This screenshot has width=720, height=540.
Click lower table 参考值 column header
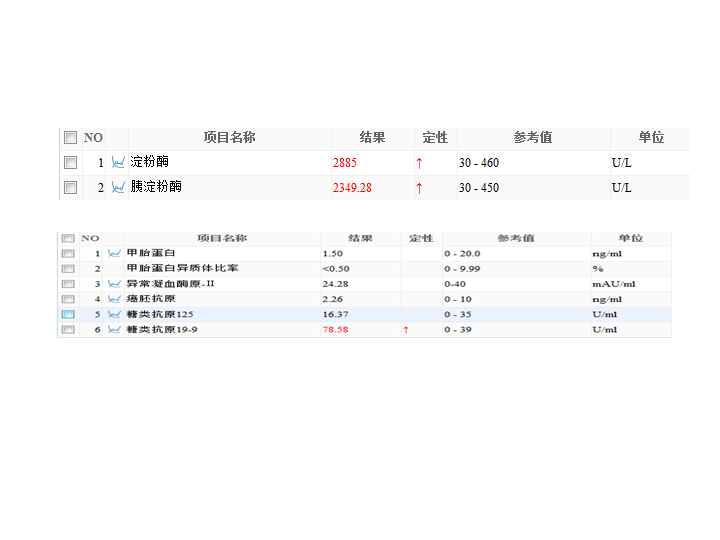coord(516,238)
